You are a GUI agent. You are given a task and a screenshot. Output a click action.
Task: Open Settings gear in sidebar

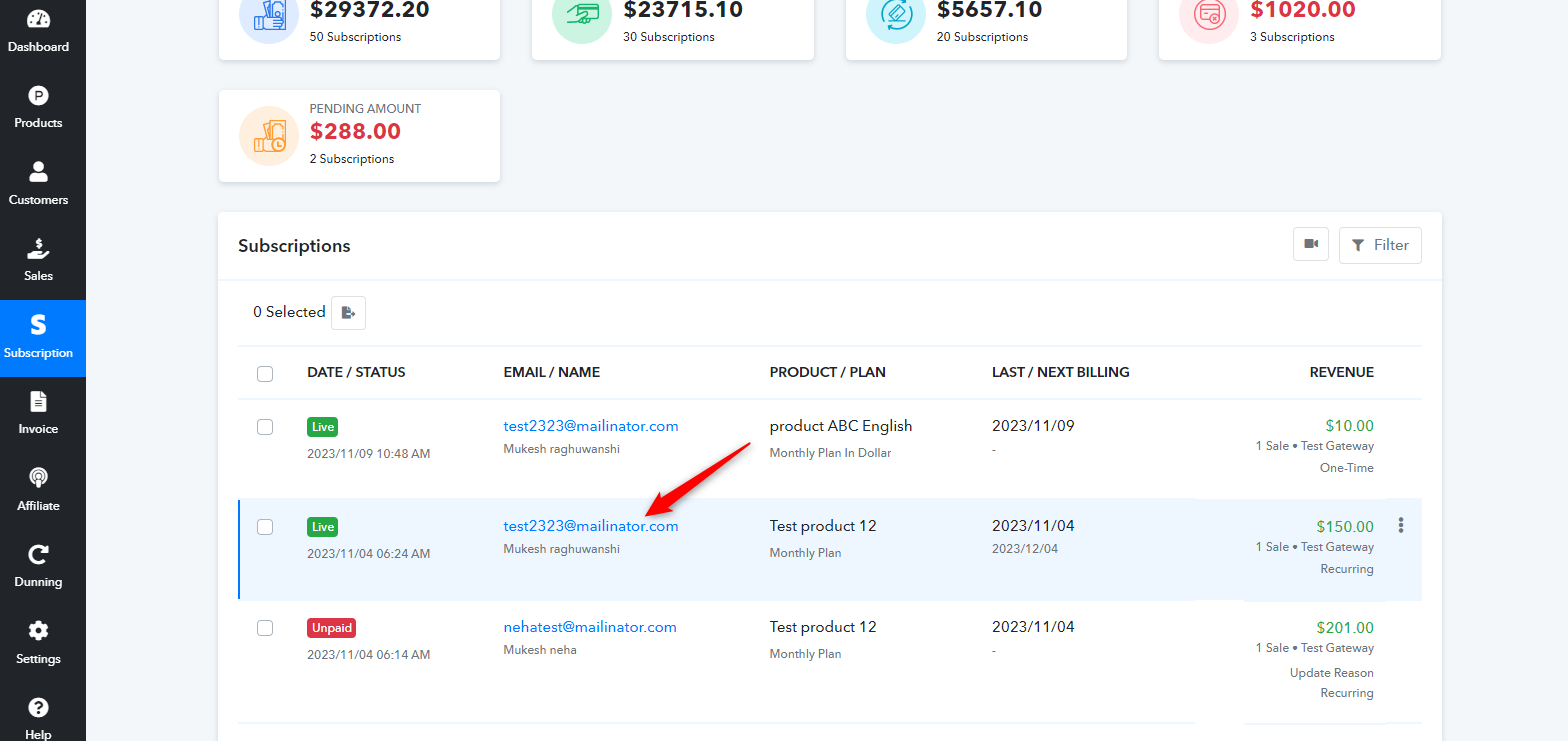tap(38, 631)
